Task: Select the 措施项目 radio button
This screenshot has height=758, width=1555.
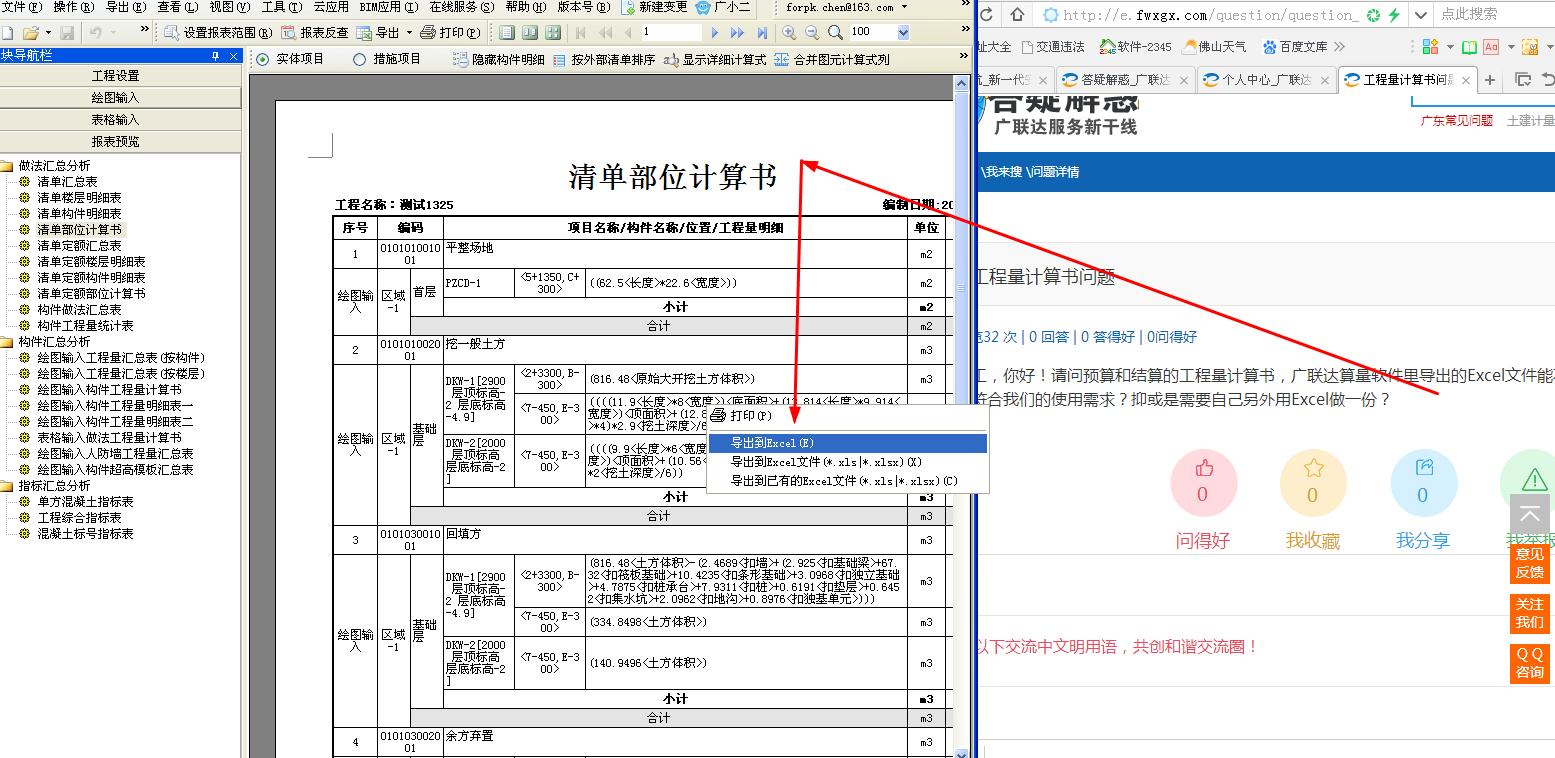Action: tap(360, 59)
